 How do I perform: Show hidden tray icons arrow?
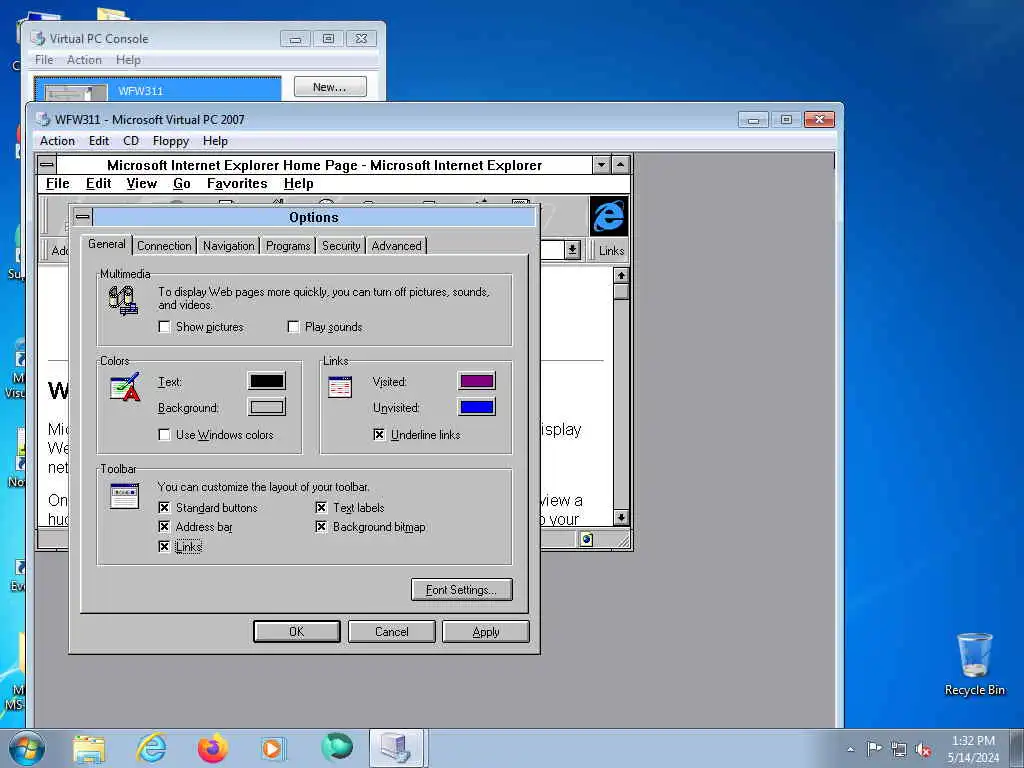pyautogui.click(x=850, y=749)
